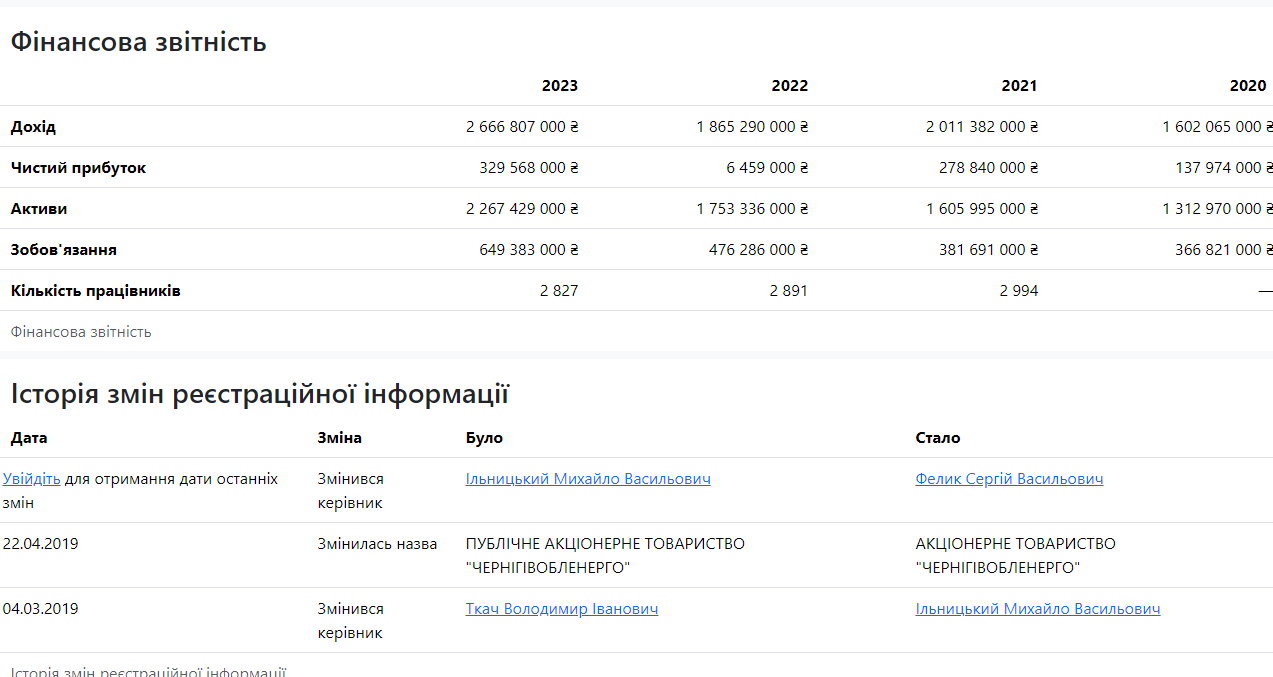1273x677 pixels.
Task: Select the 22.04.2019 date cell
Action: coord(40,544)
